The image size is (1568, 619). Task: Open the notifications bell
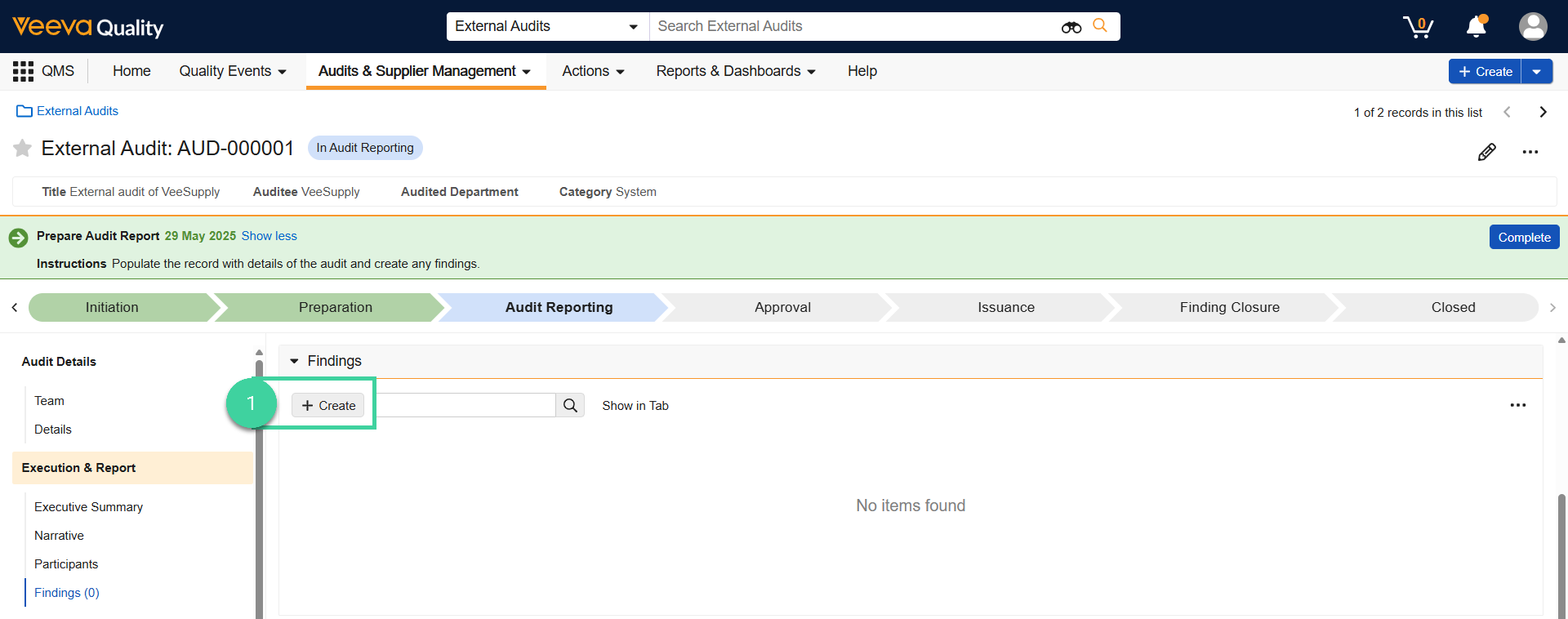click(x=1477, y=27)
